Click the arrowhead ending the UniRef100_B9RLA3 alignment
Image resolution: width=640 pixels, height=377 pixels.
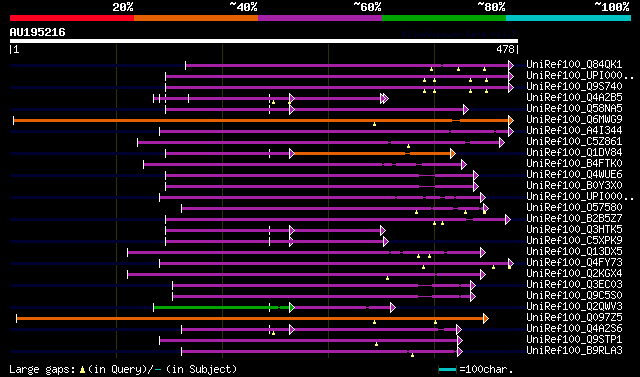pos(460,351)
